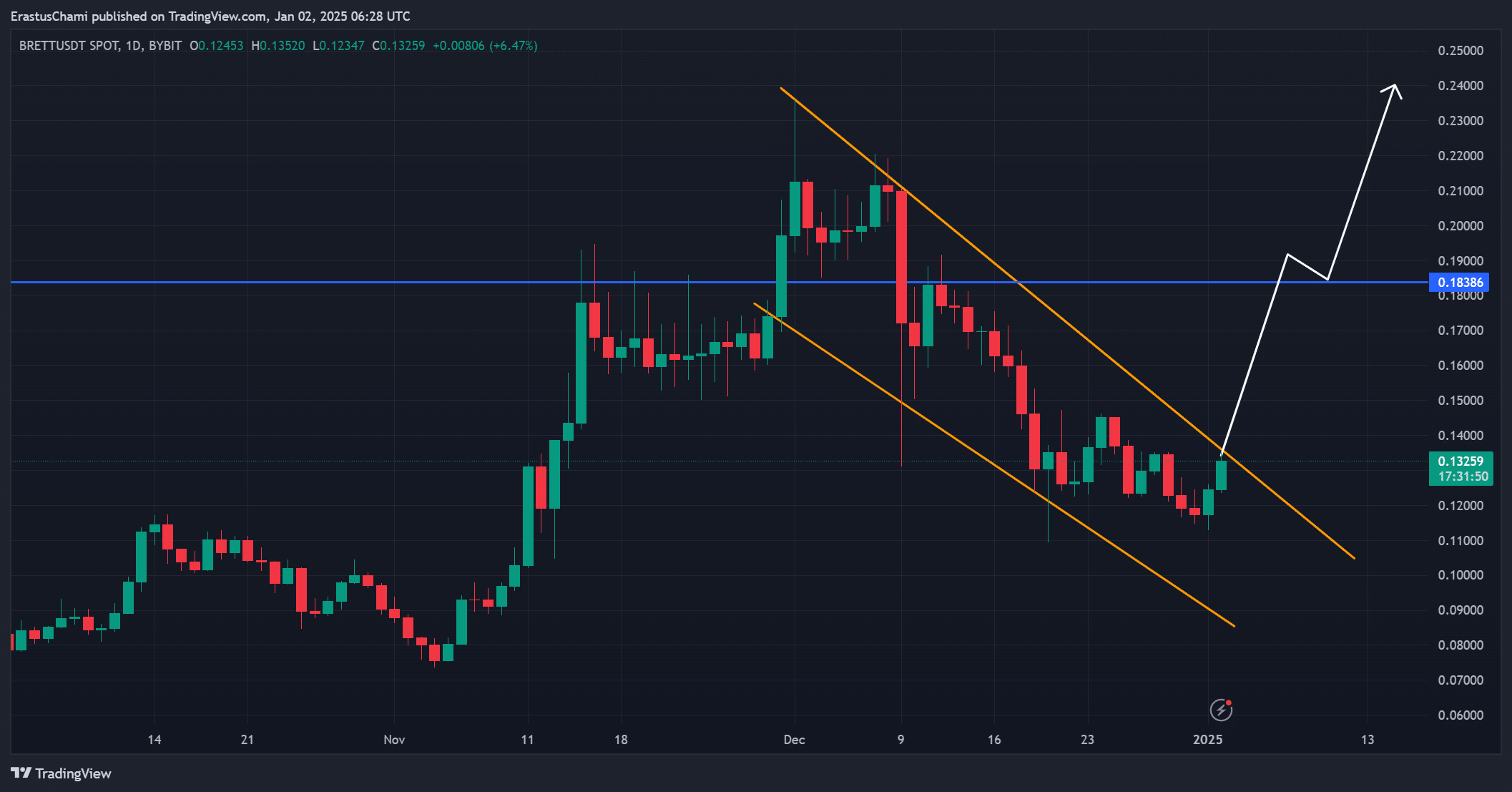The width and height of the screenshot is (1512, 792).
Task: Click the 13 date label on time axis
Action: (x=1368, y=740)
